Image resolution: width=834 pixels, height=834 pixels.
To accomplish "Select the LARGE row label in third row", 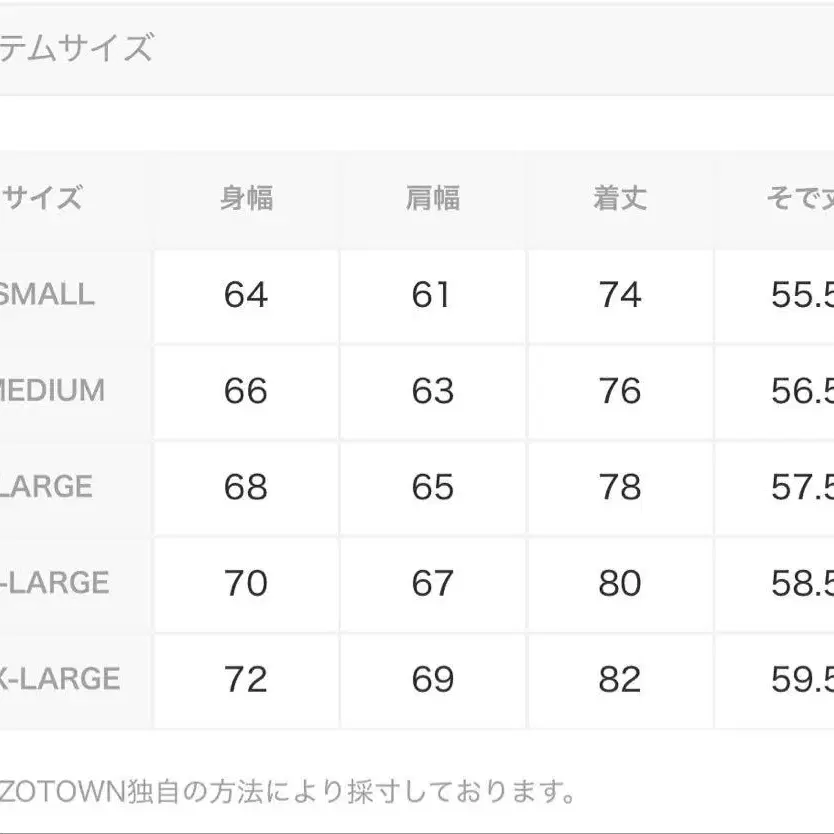I will click(x=47, y=487).
